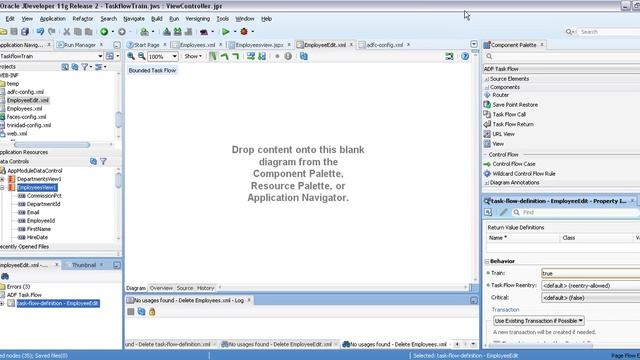Screen dimensions: 640x360
Task: Open the 100% zoom level dropdown
Action: (x=175, y=56)
